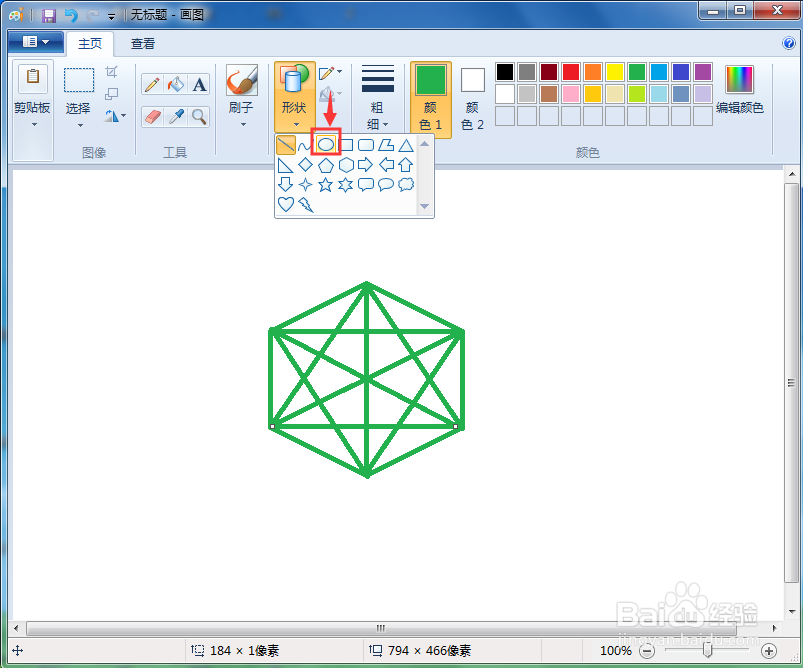The width and height of the screenshot is (803, 668).
Task: Choose the Five-point star shape
Action: point(326,184)
